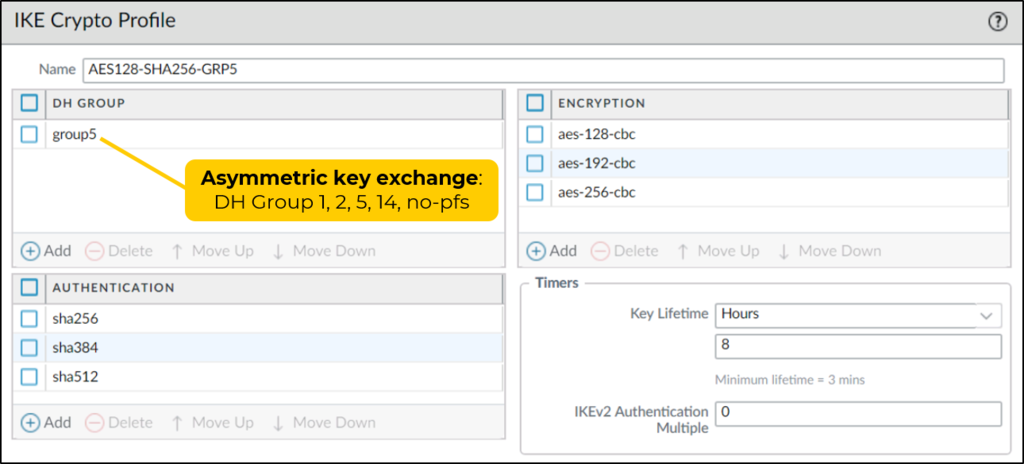Select the group5 text entry

coord(75,135)
